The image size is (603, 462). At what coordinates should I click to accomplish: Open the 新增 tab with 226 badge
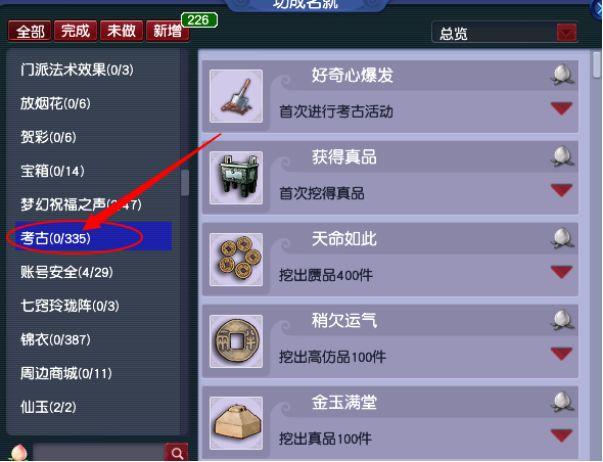[x=168, y=30]
